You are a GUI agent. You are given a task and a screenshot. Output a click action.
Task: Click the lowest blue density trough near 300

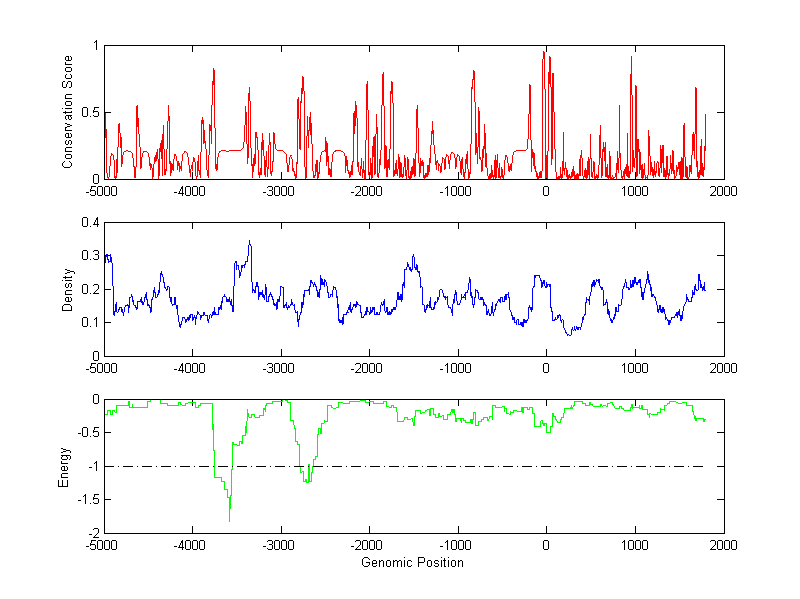570,334
